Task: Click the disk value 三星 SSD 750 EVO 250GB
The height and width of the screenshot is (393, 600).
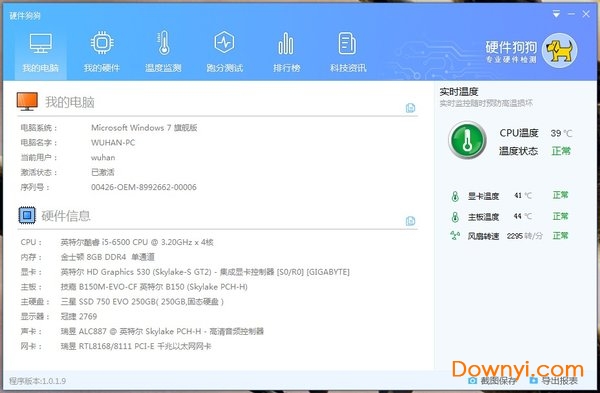Action: tap(142, 302)
